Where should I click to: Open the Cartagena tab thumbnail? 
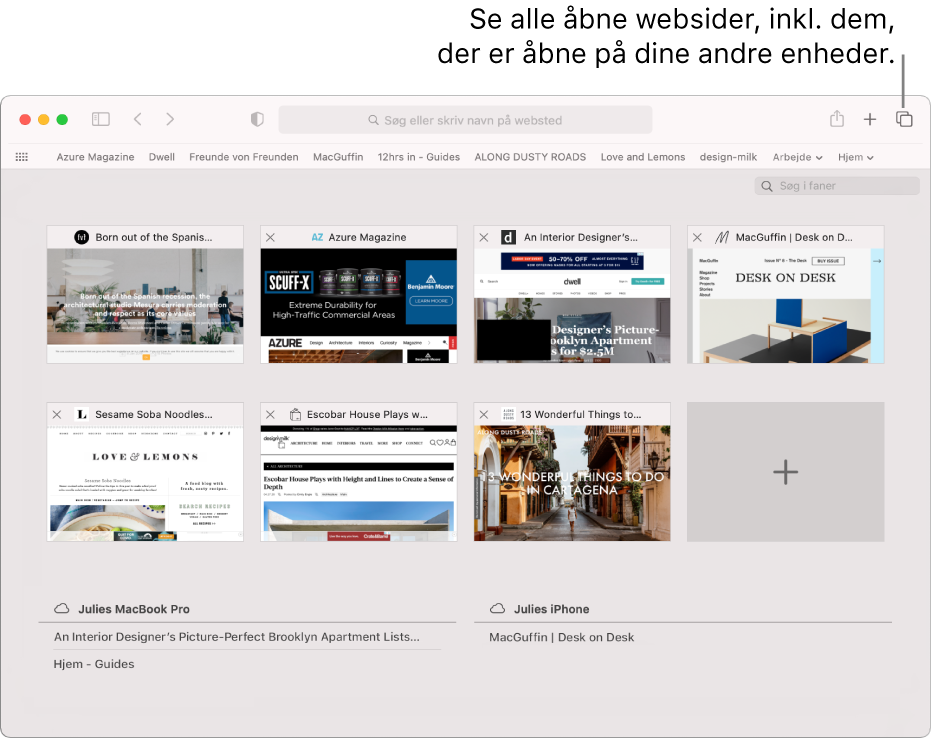(x=572, y=483)
